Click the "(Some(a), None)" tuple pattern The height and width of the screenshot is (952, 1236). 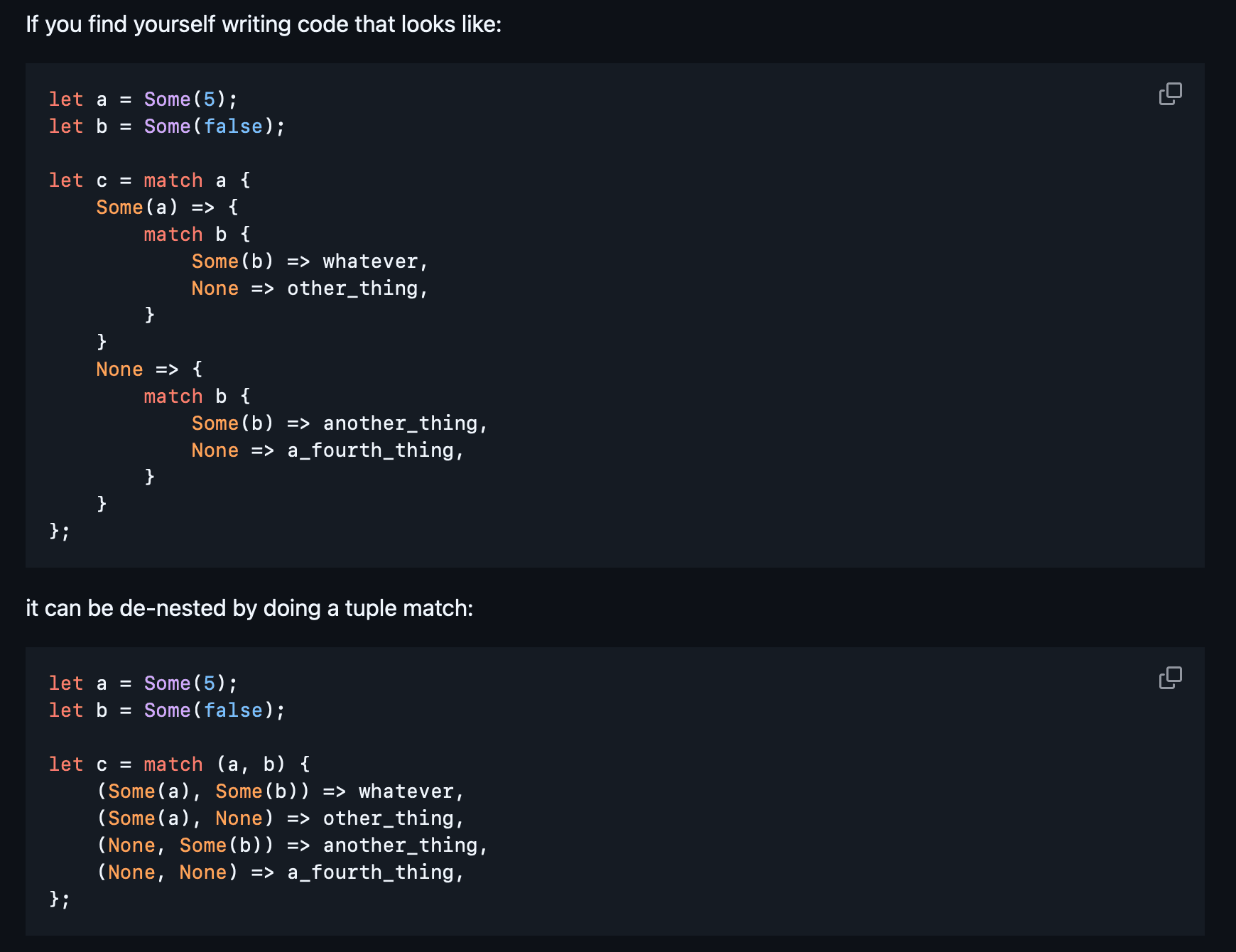[x=185, y=818]
